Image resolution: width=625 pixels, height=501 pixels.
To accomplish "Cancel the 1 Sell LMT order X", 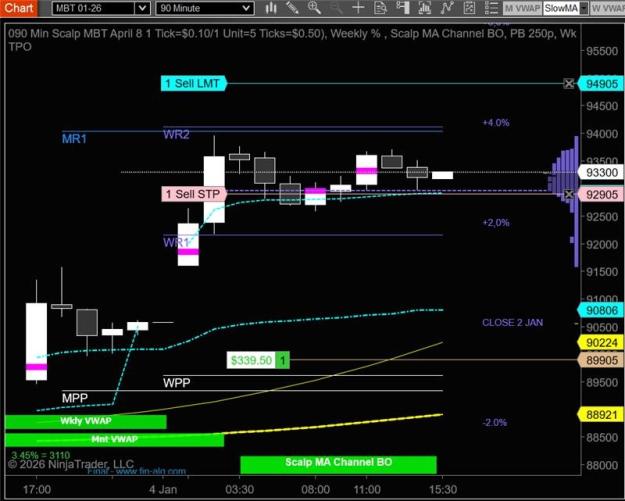I will 569,84.
